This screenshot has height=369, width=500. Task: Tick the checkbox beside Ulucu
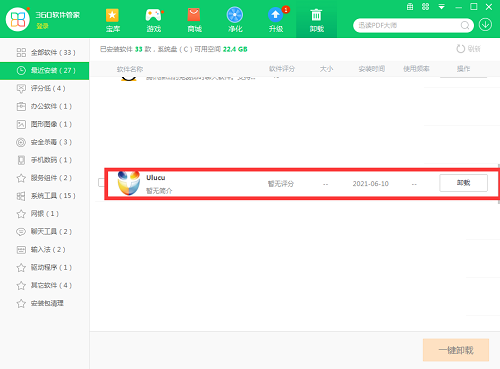(x=101, y=182)
